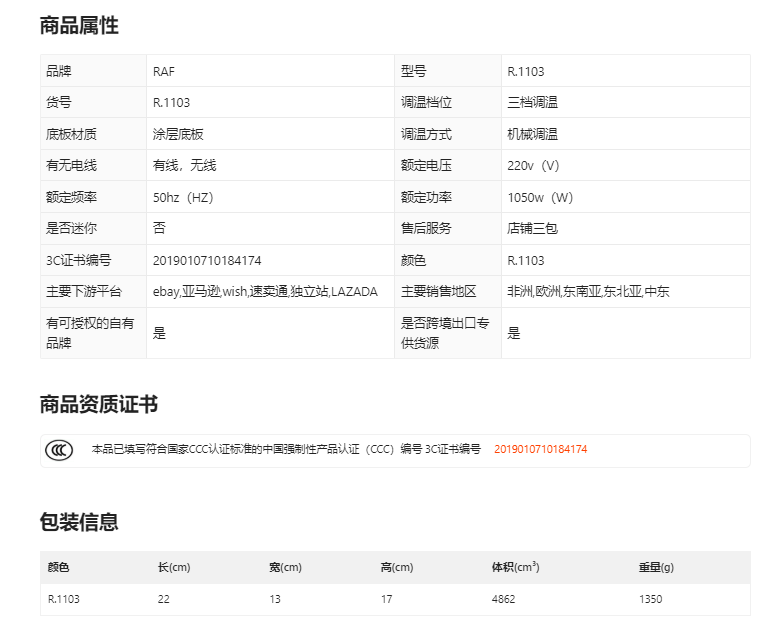The height and width of the screenshot is (635, 773).
Task: Select the 1350 weight value
Action: pyautogui.click(x=650, y=600)
